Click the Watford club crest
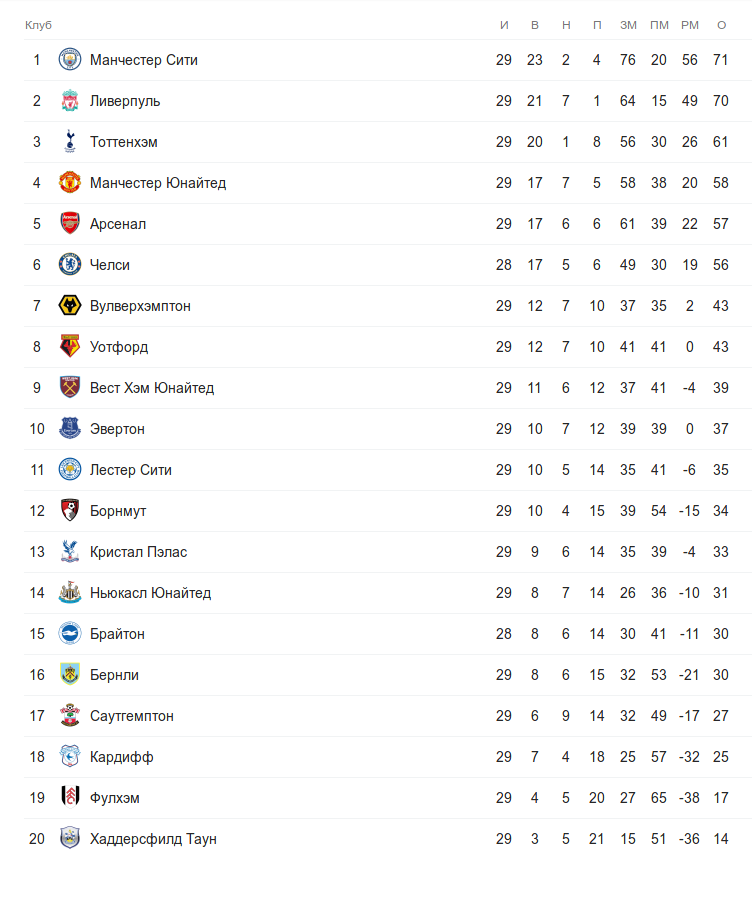The width and height of the screenshot is (752, 903). tap(69, 347)
